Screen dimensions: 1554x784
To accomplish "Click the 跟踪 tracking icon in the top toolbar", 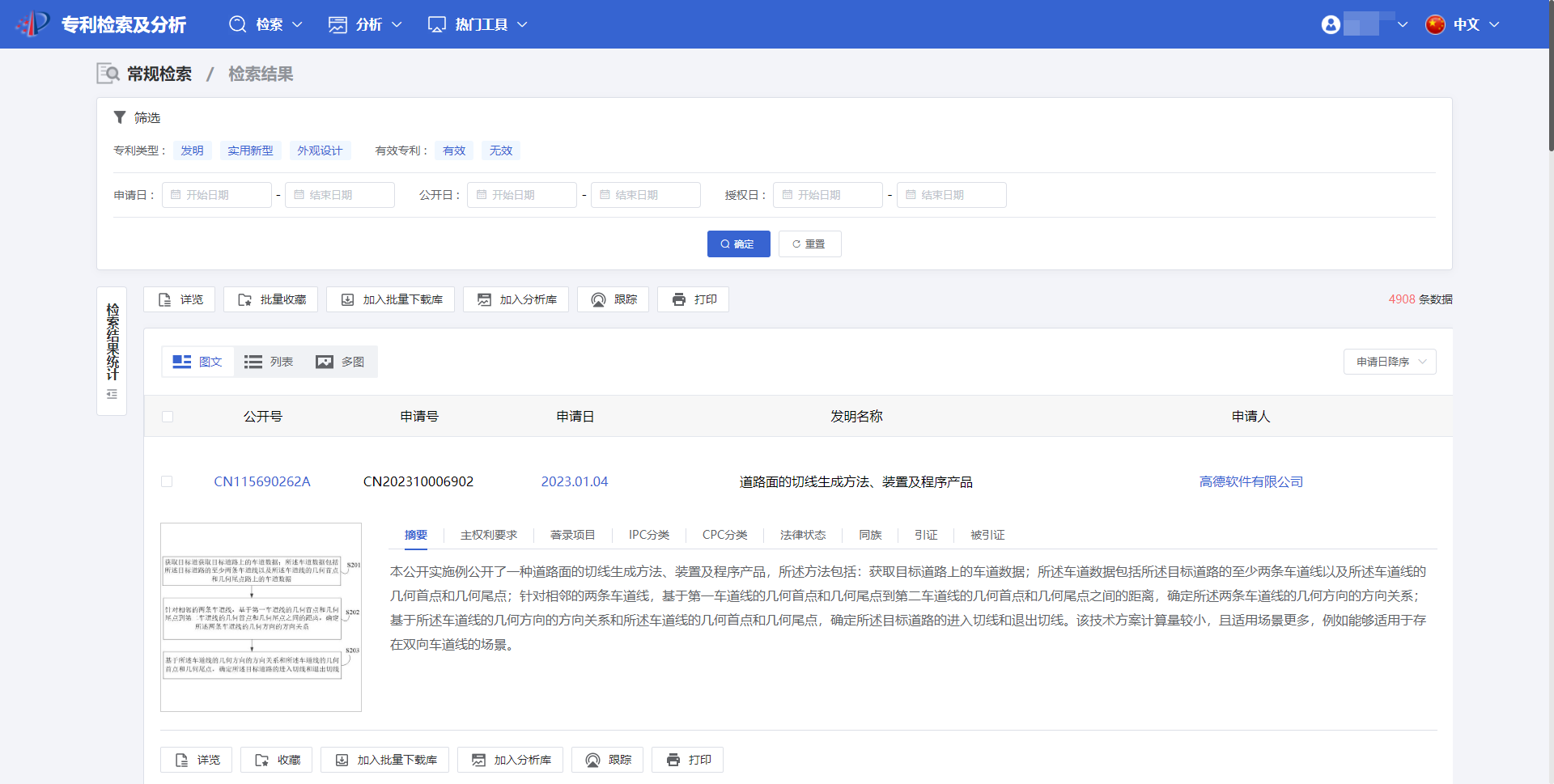I will coord(598,300).
